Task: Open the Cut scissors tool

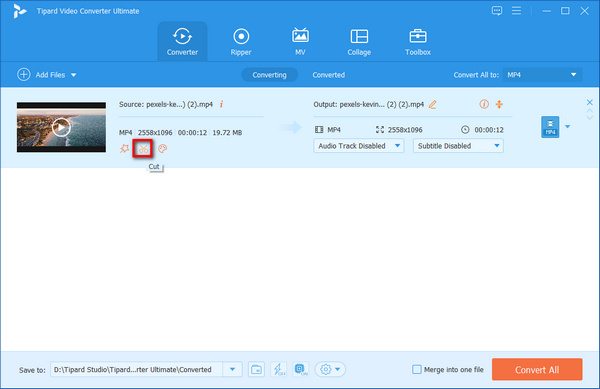Action: [143, 148]
